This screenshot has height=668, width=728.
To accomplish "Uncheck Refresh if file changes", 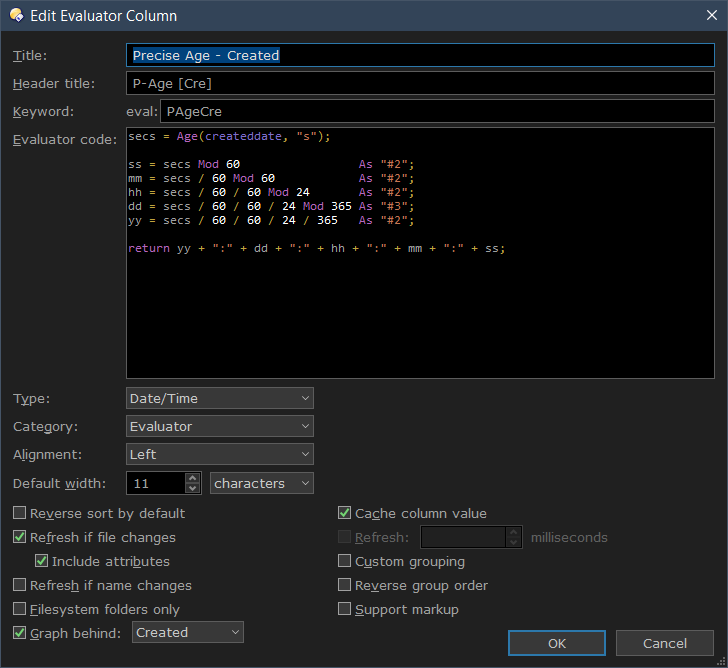I will click(20, 538).
